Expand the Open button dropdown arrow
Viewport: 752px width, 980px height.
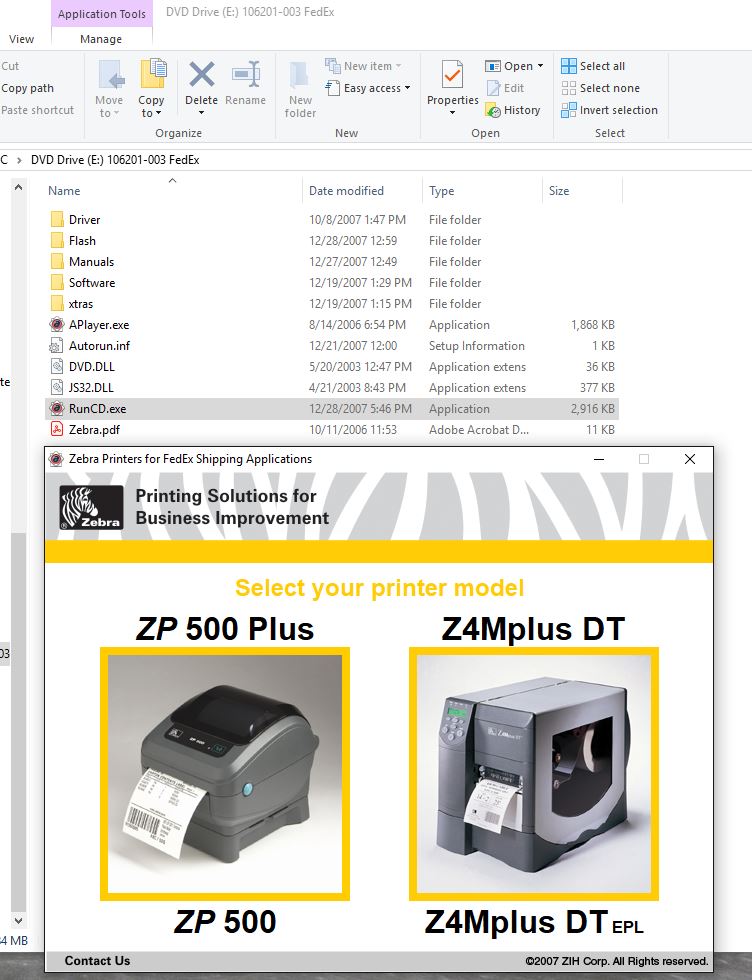tap(541, 66)
